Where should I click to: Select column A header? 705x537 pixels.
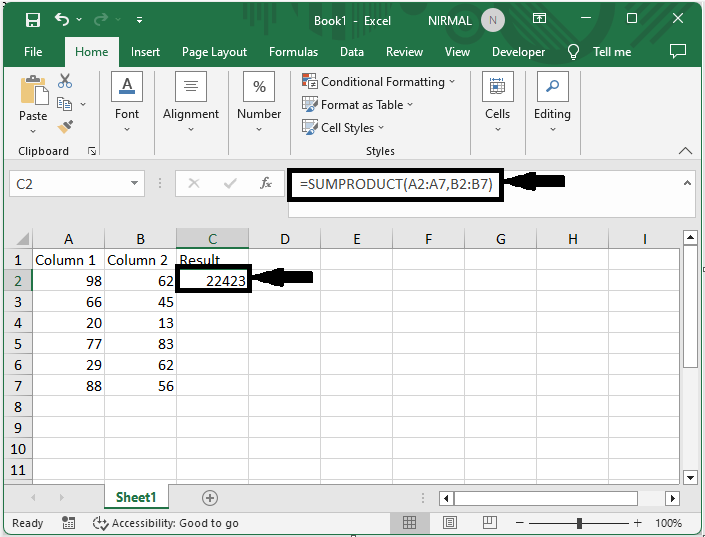click(x=68, y=238)
